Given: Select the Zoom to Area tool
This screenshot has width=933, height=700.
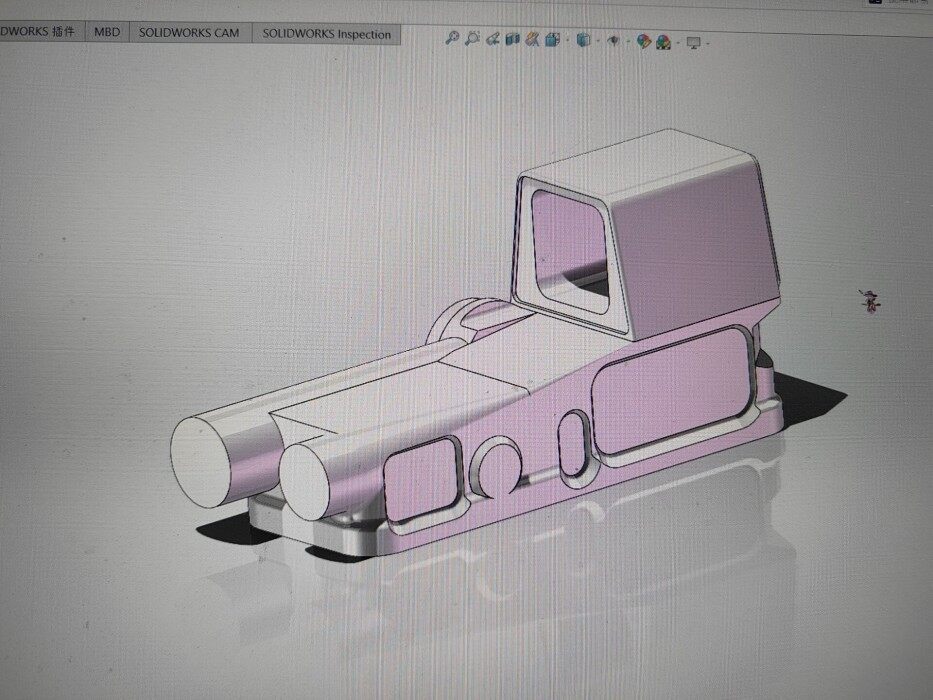Looking at the screenshot, I should (x=472, y=38).
